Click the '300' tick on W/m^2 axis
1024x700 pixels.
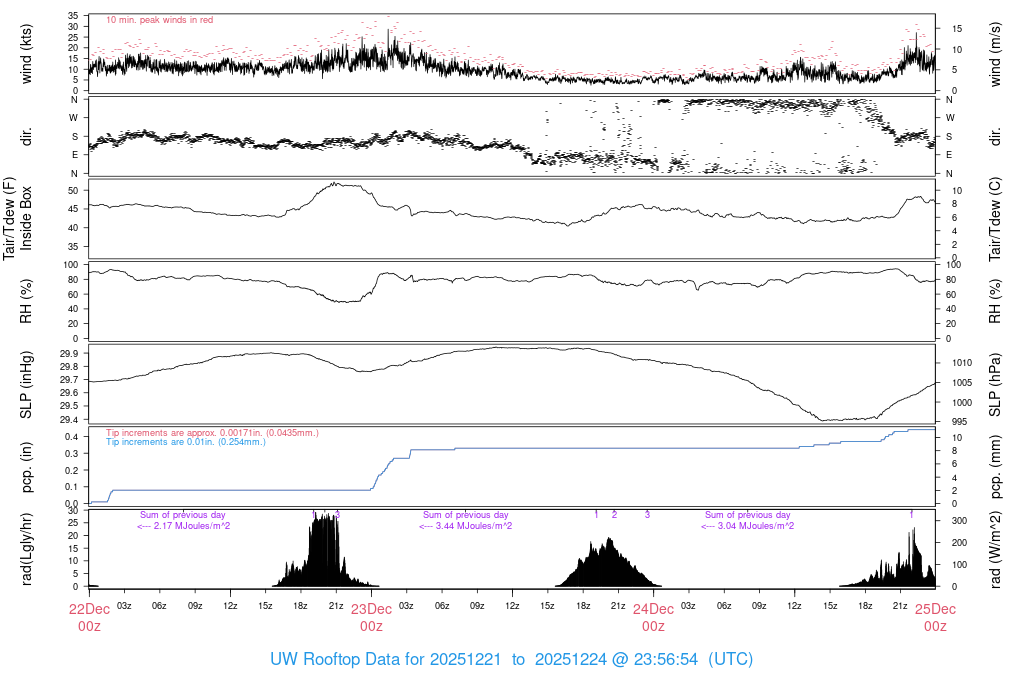(x=959, y=521)
